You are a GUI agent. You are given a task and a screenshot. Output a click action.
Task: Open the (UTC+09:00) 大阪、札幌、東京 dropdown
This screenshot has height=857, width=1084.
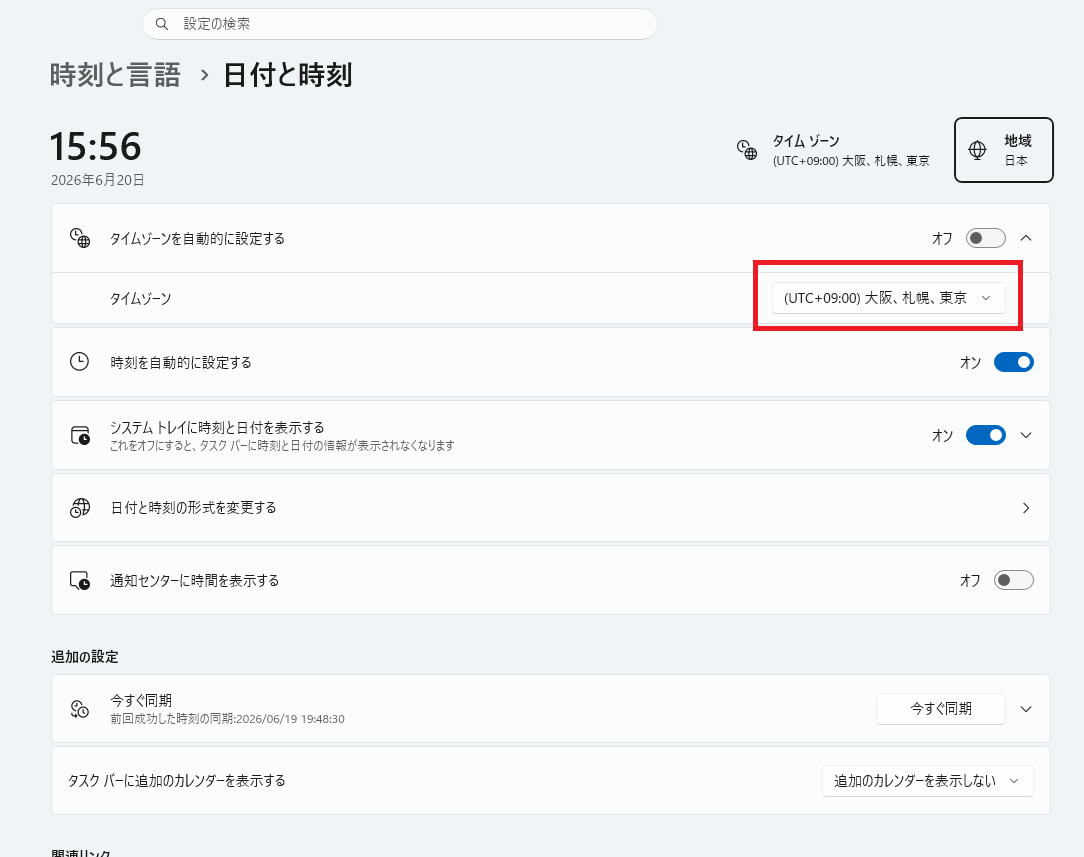[888, 298]
